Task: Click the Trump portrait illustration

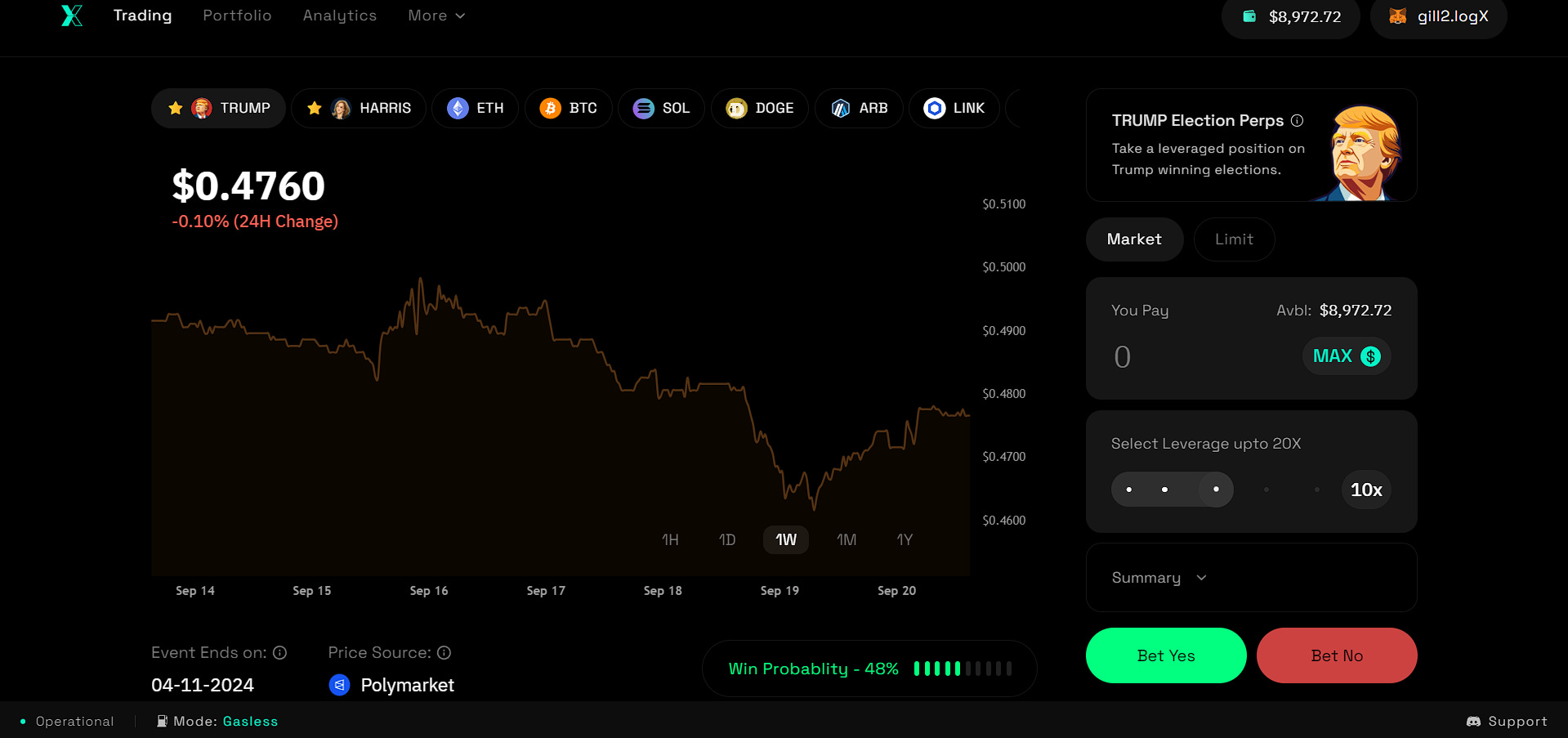Action: [x=1360, y=153]
